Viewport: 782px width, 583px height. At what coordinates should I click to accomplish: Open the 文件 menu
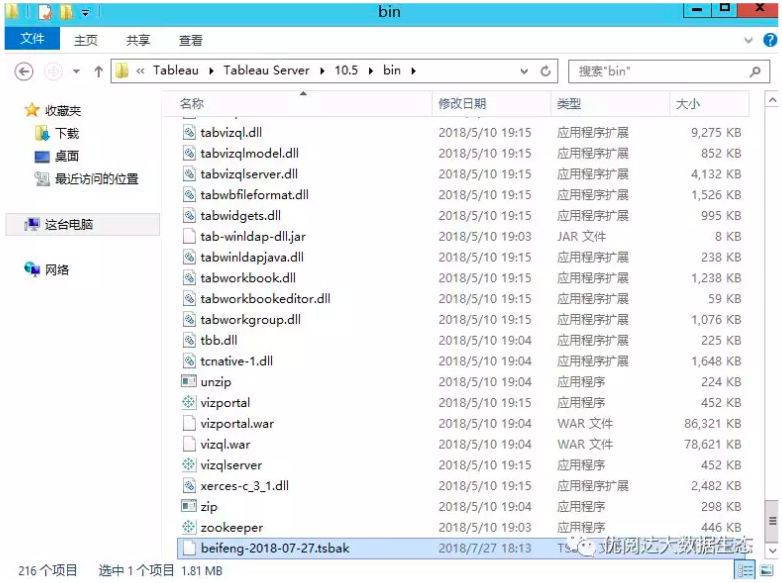click(x=32, y=38)
